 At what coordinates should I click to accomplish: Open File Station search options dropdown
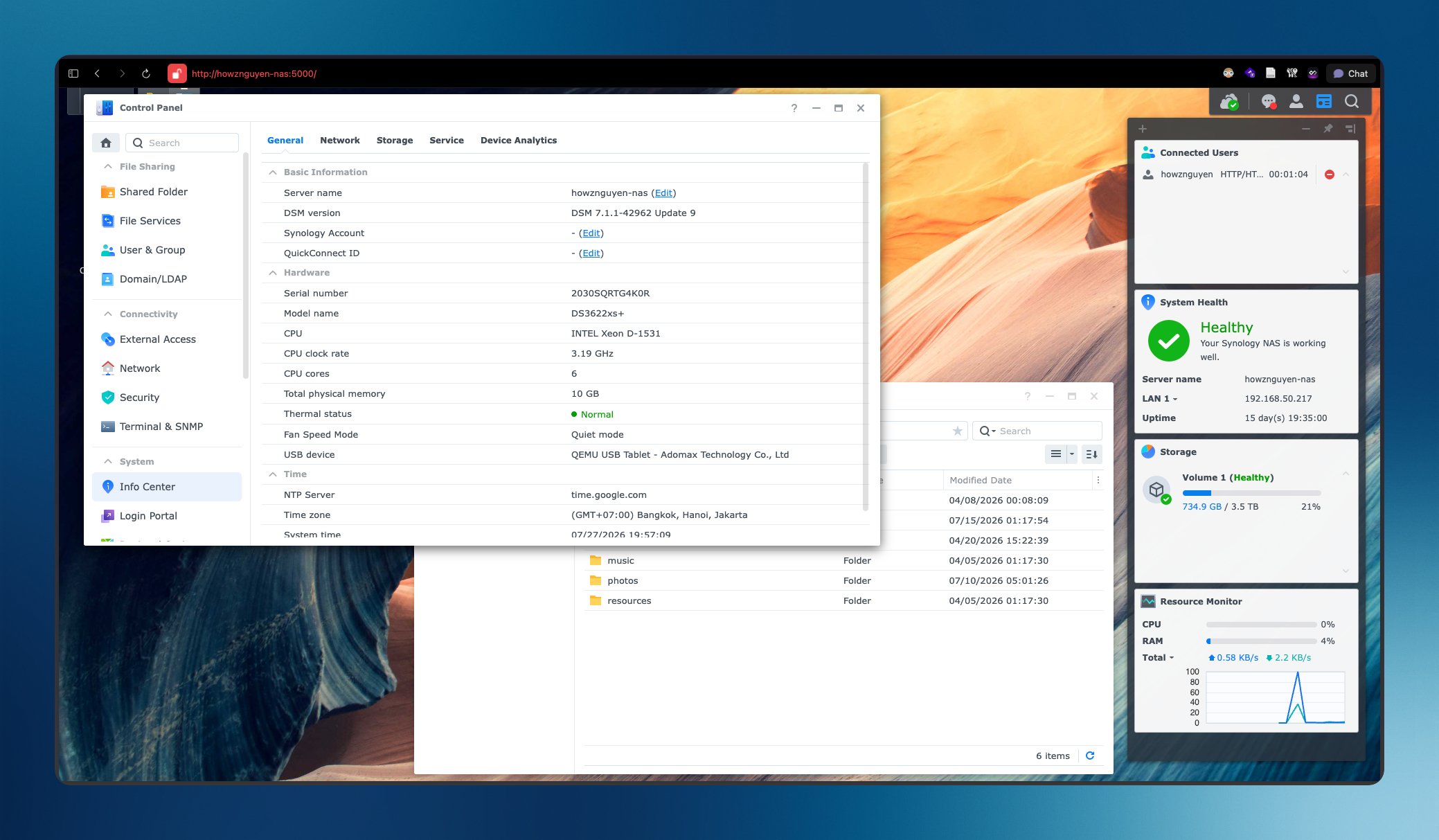coord(988,431)
